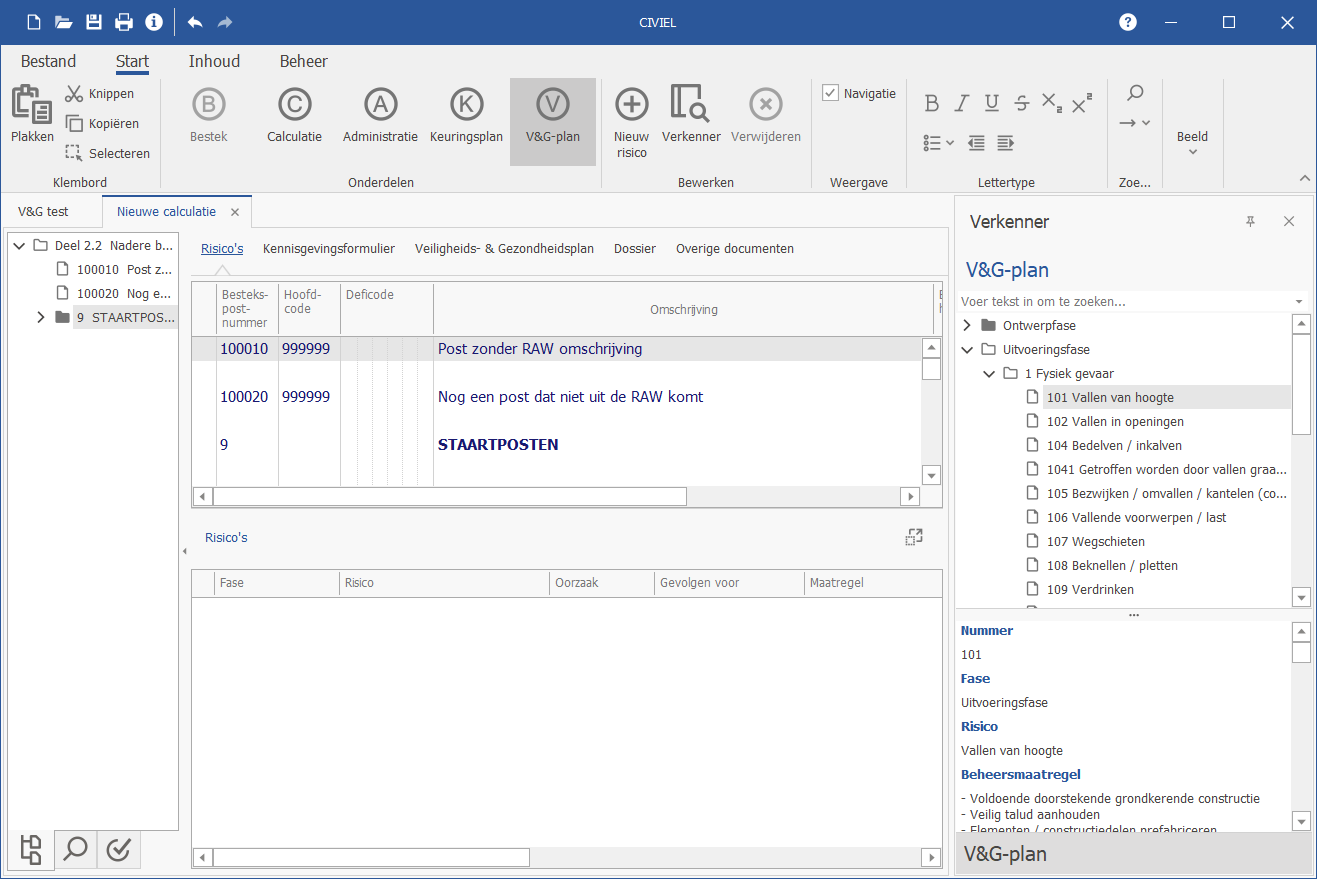Click Kopiëren in Klembord group
Screen dimensions: 1317x879
click(101, 124)
